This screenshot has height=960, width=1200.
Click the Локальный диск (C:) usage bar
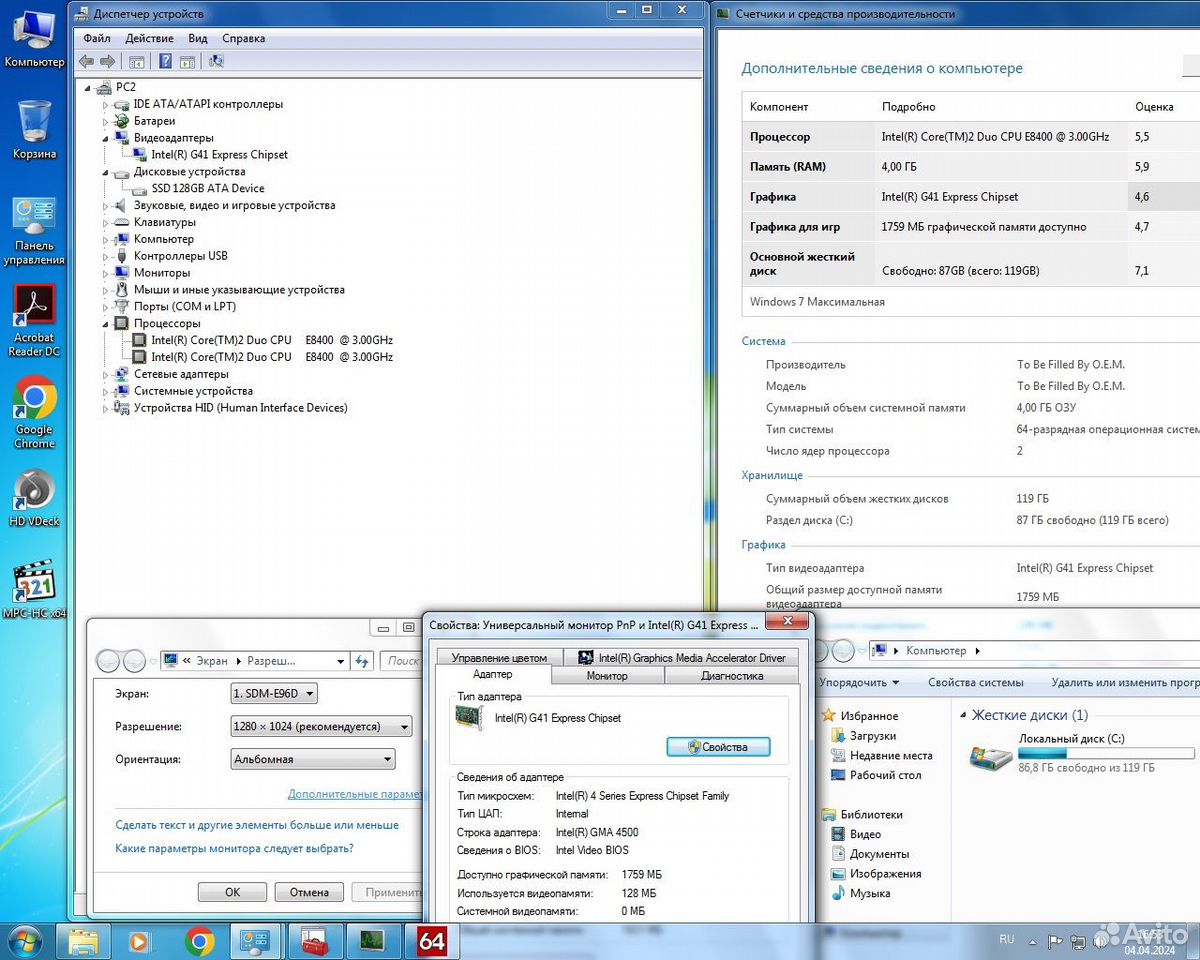1106,753
